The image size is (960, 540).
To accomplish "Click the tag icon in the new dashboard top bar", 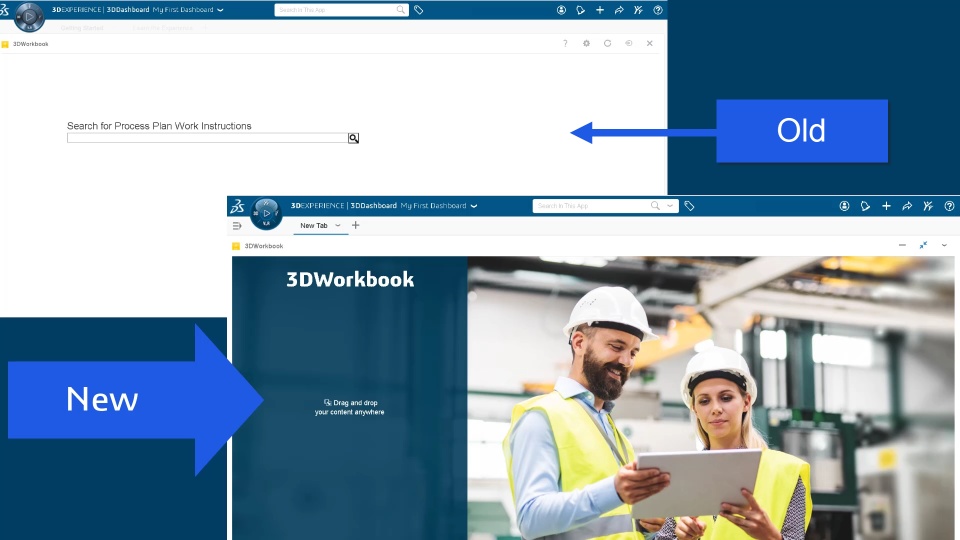I will [689, 206].
